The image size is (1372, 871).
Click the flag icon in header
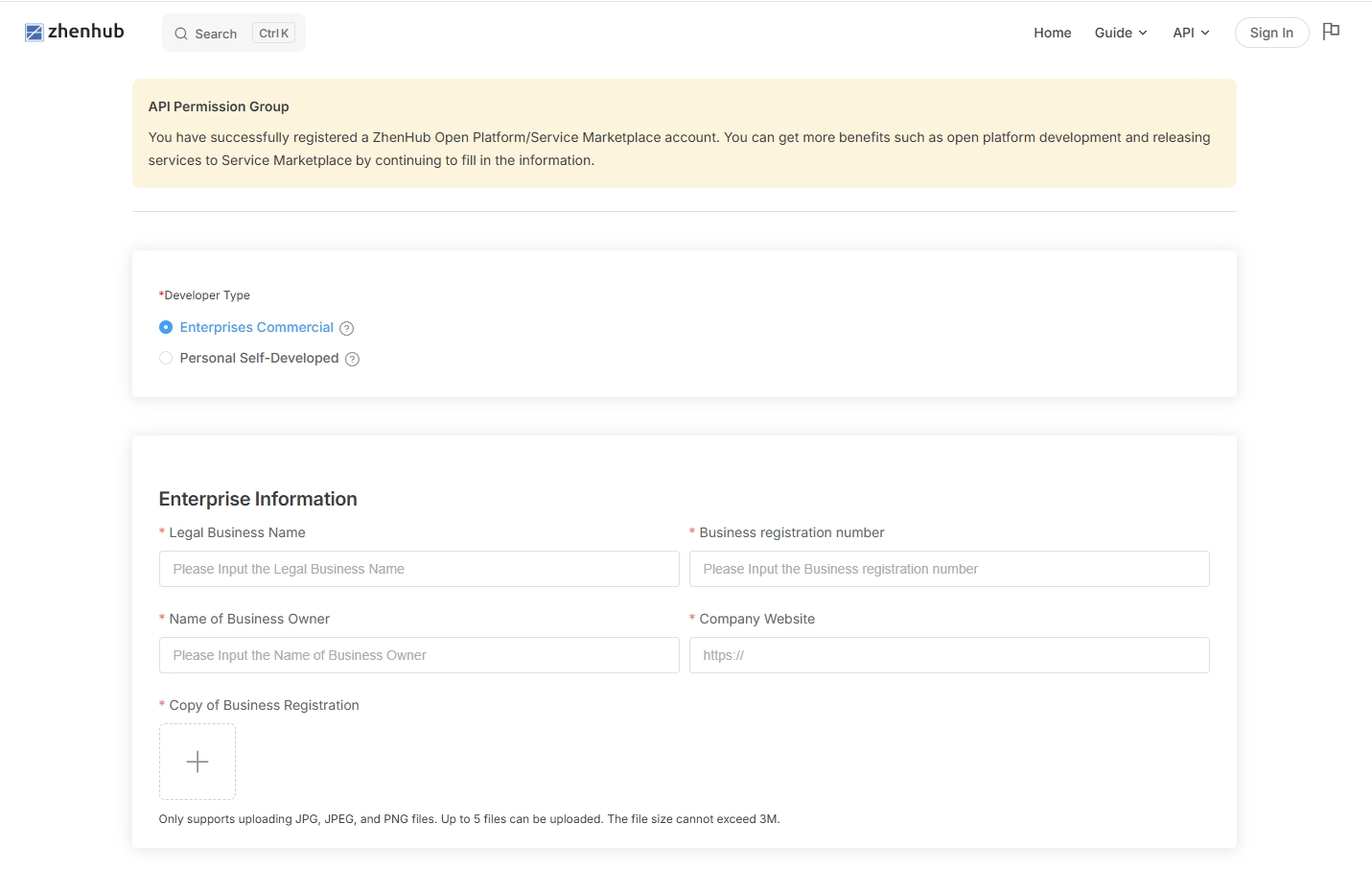click(1331, 32)
